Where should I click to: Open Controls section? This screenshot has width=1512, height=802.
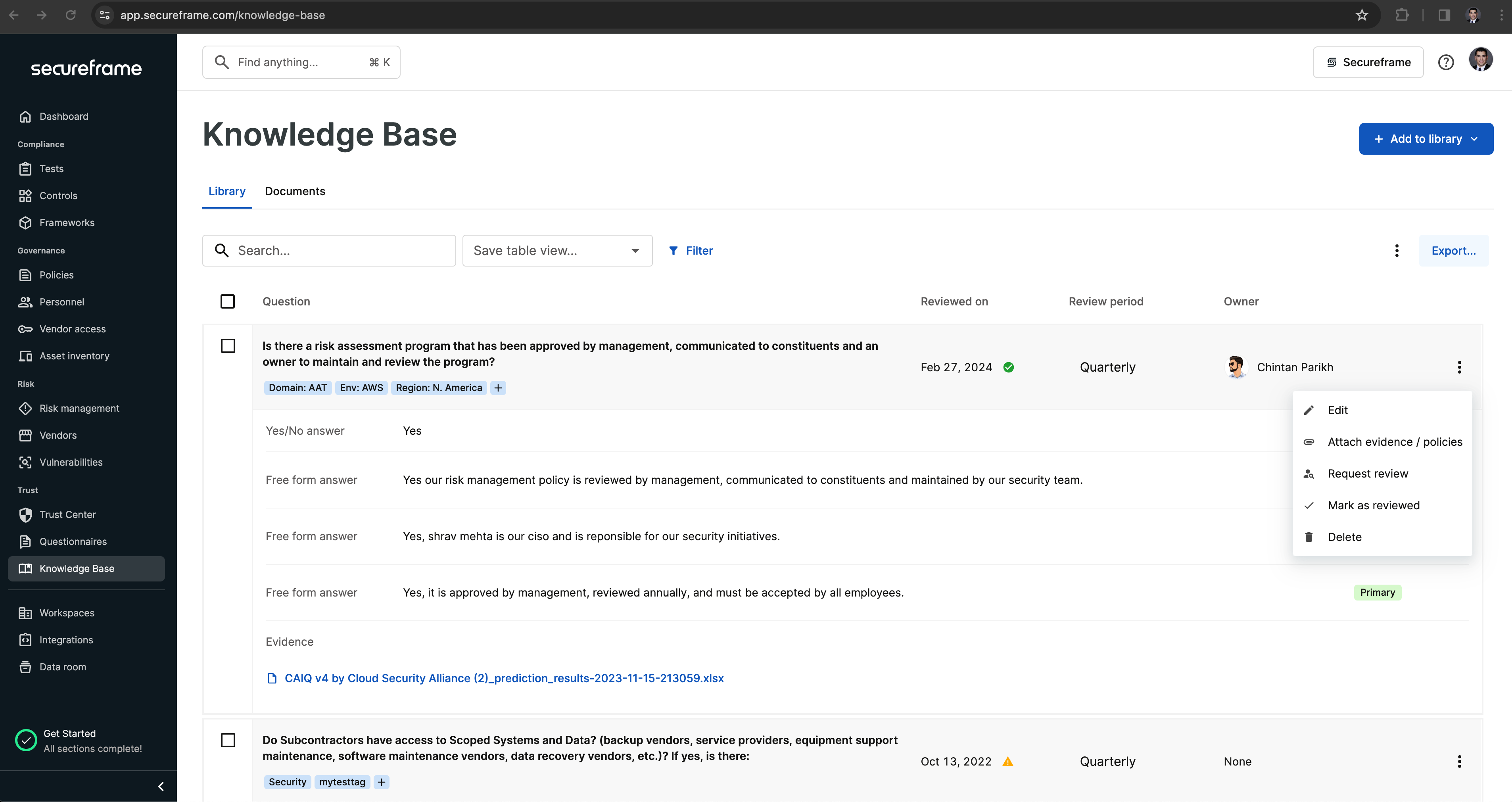coord(58,196)
